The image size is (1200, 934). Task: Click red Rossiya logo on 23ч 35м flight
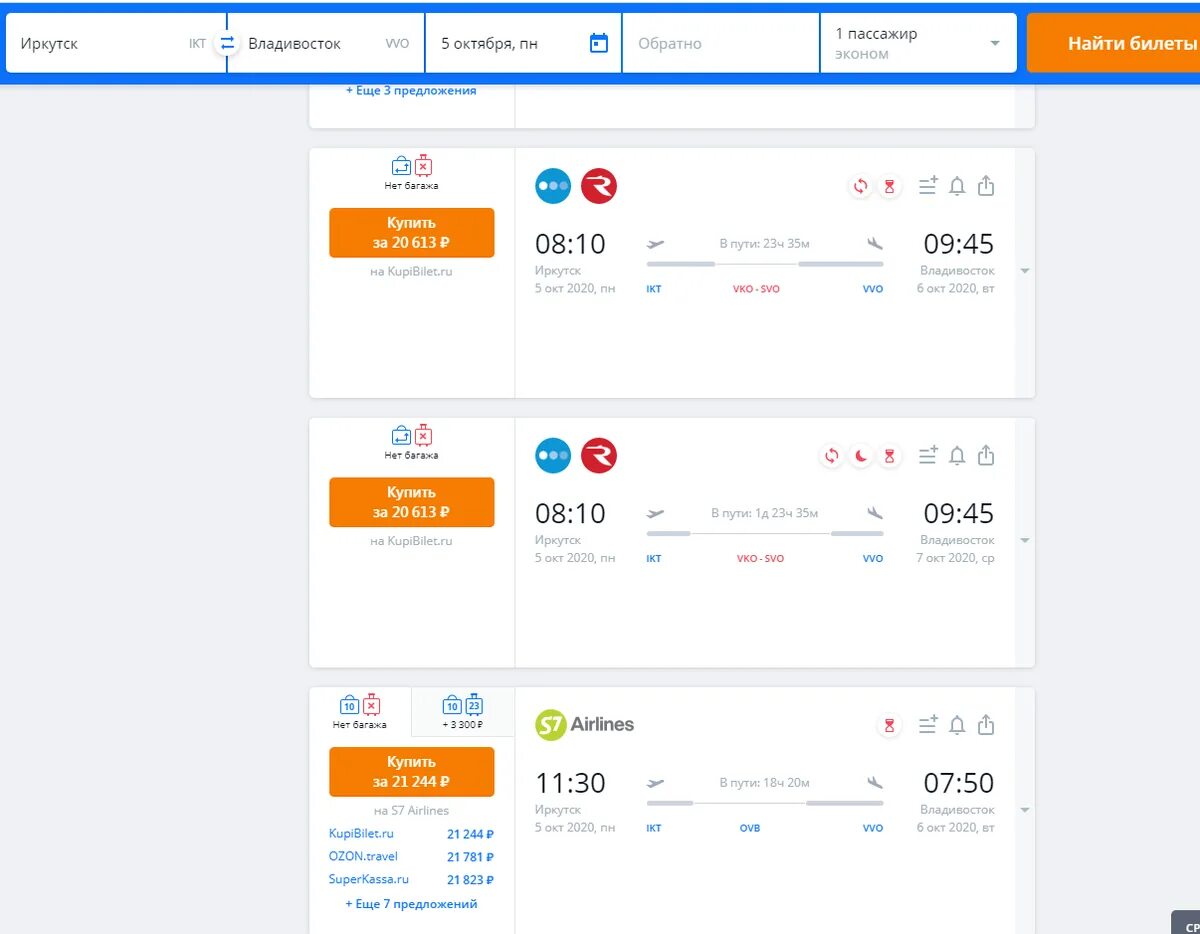click(x=599, y=186)
